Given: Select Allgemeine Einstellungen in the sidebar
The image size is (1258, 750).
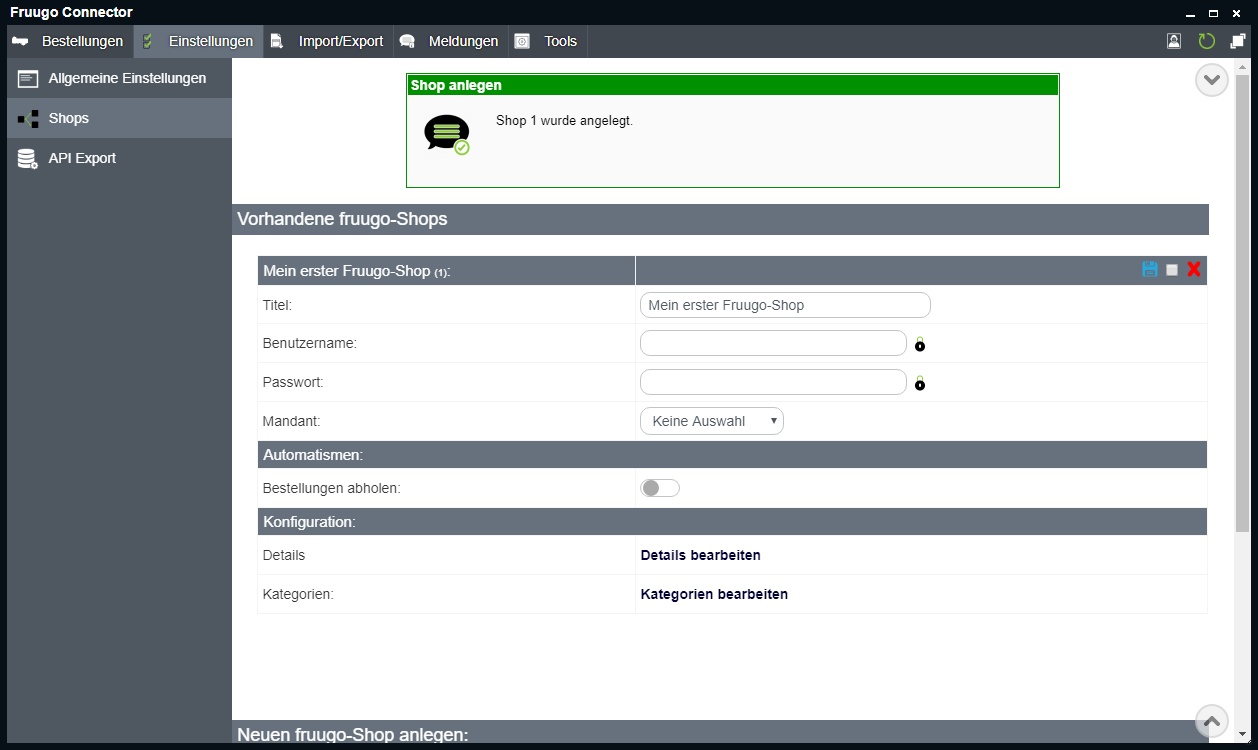Looking at the screenshot, I should click(119, 78).
